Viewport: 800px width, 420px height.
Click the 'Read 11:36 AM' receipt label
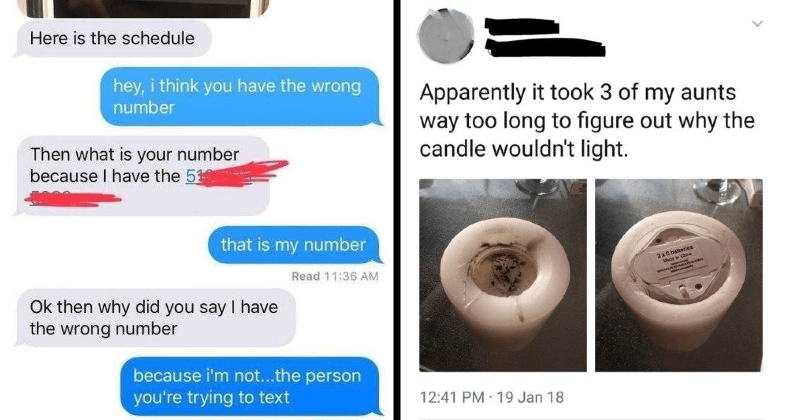click(x=335, y=276)
